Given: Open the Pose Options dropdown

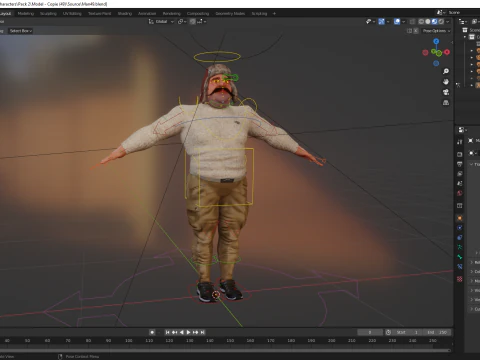Looking at the screenshot, I should (x=436, y=31).
